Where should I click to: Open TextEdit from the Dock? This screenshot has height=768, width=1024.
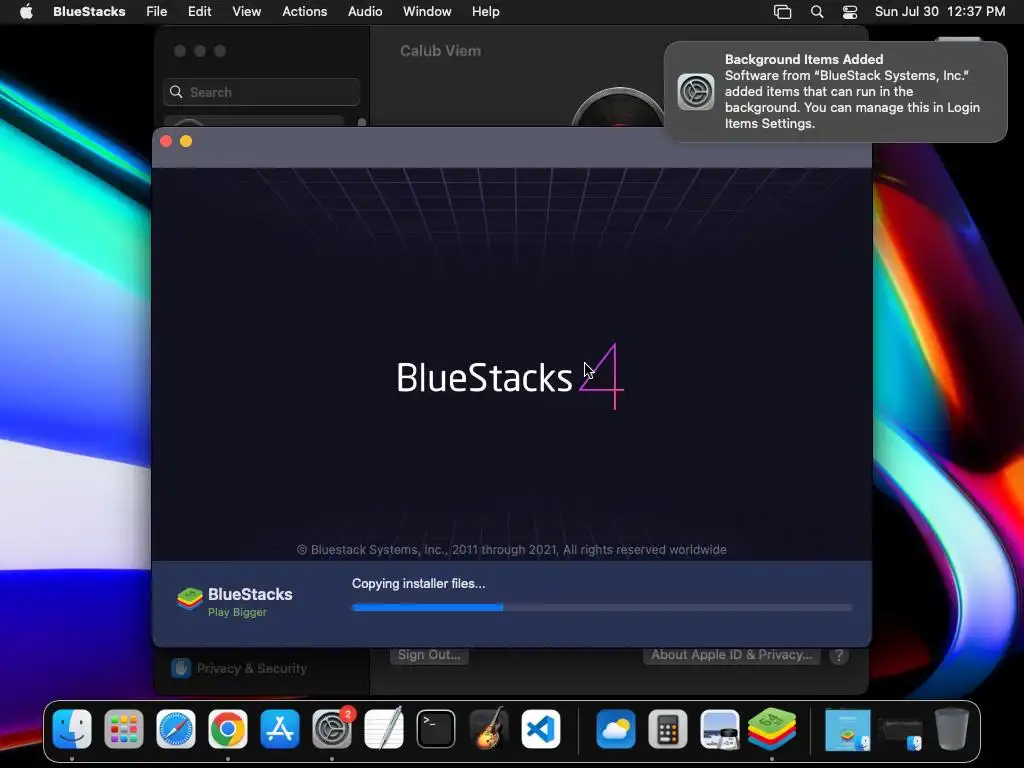(384, 729)
